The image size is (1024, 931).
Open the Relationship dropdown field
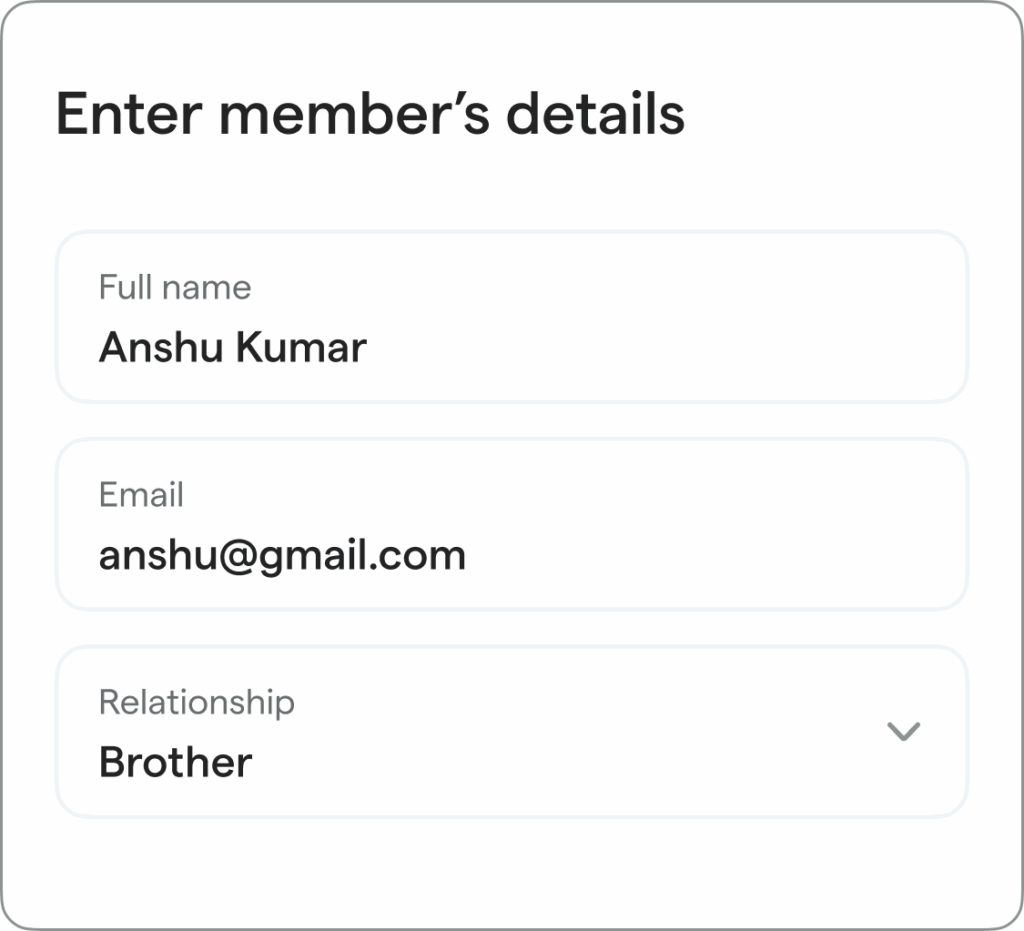pyautogui.click(x=510, y=732)
